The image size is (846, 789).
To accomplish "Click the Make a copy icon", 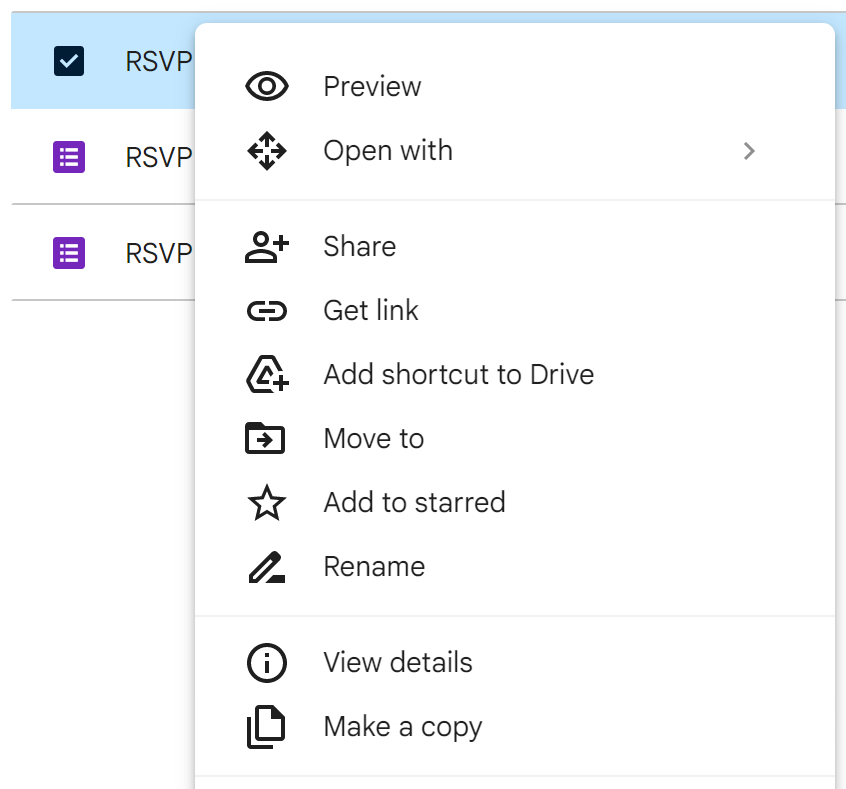I will (266, 727).
